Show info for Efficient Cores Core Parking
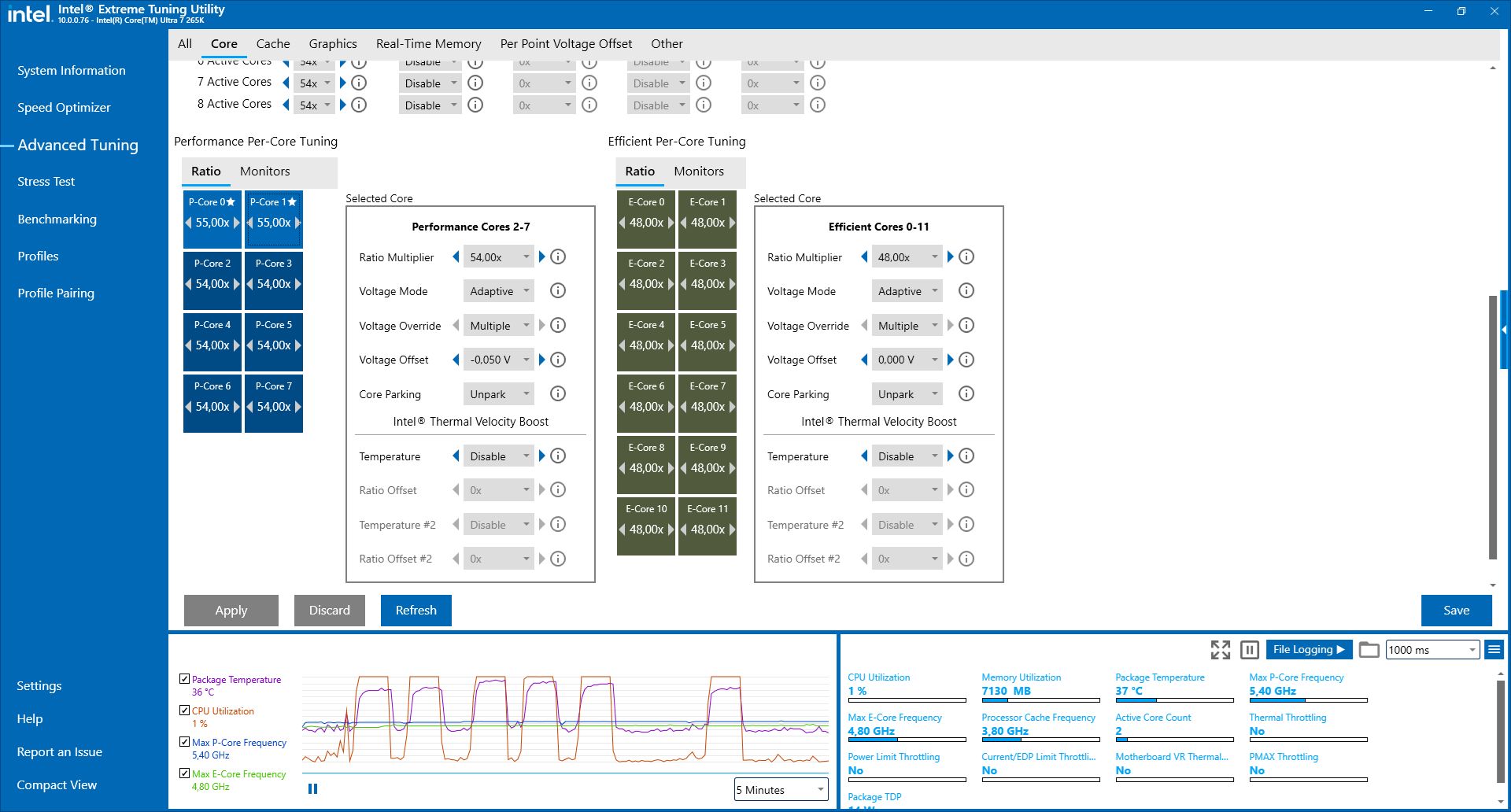 966,393
